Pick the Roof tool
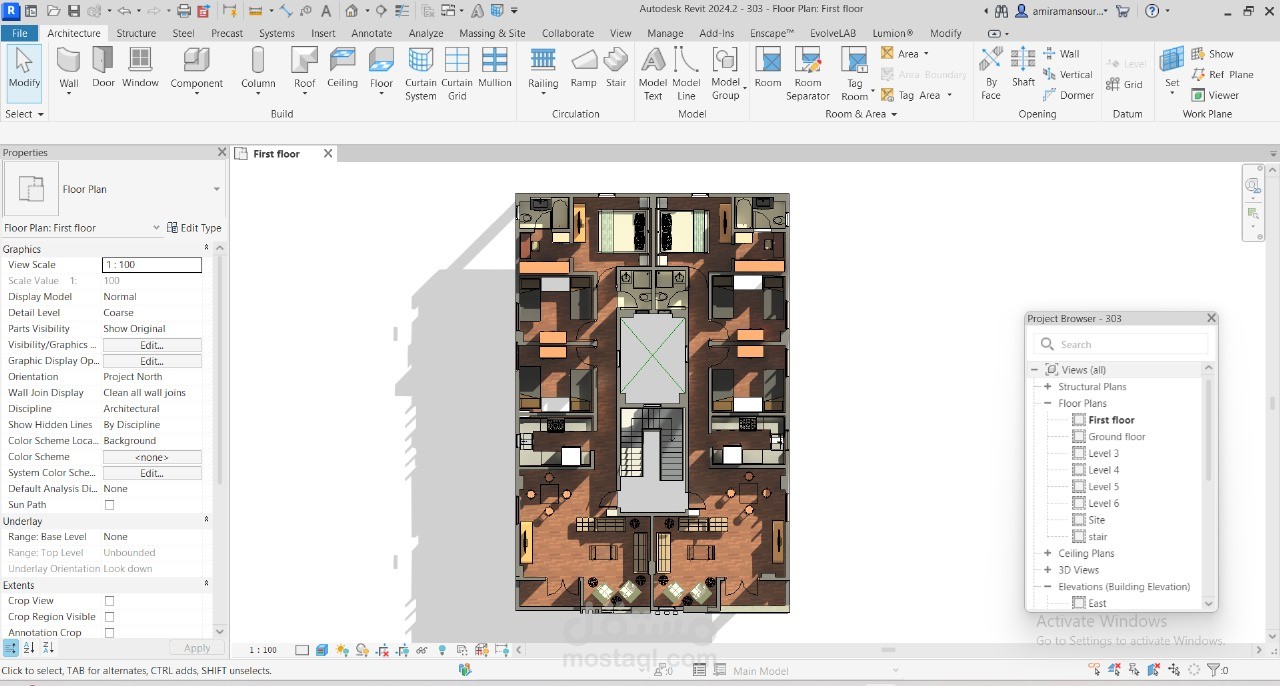The image size is (1280, 686). click(x=304, y=70)
